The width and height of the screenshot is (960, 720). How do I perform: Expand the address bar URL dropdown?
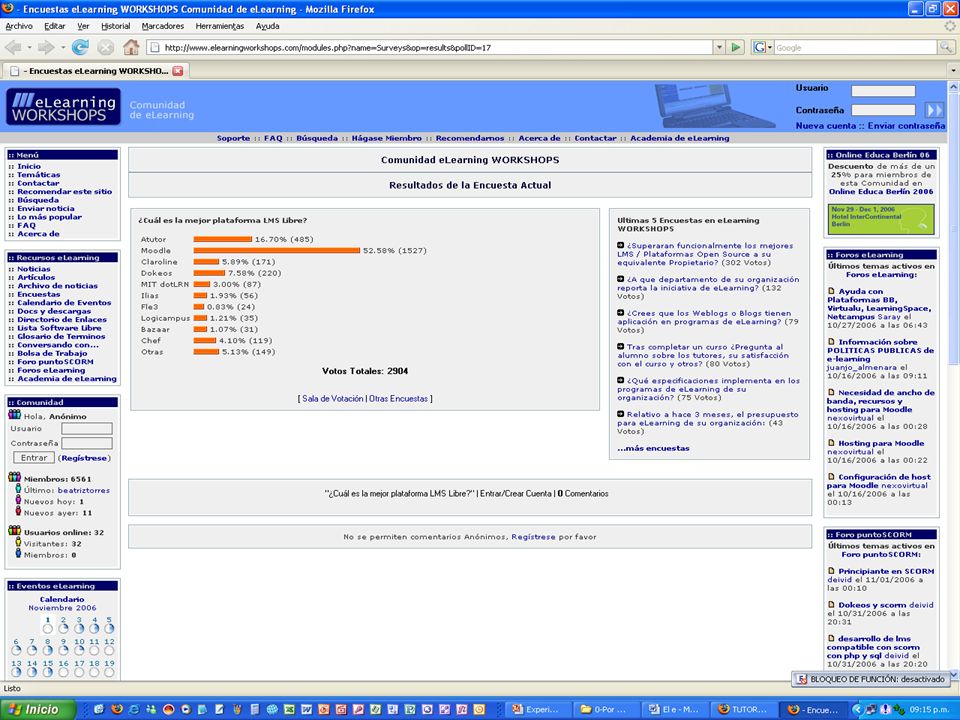pos(719,47)
